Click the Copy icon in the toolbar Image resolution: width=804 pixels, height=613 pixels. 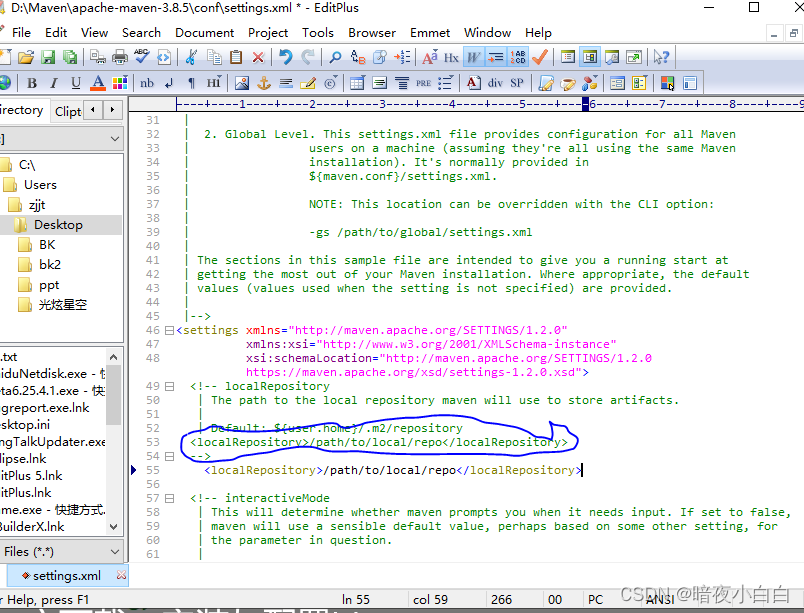[x=214, y=57]
